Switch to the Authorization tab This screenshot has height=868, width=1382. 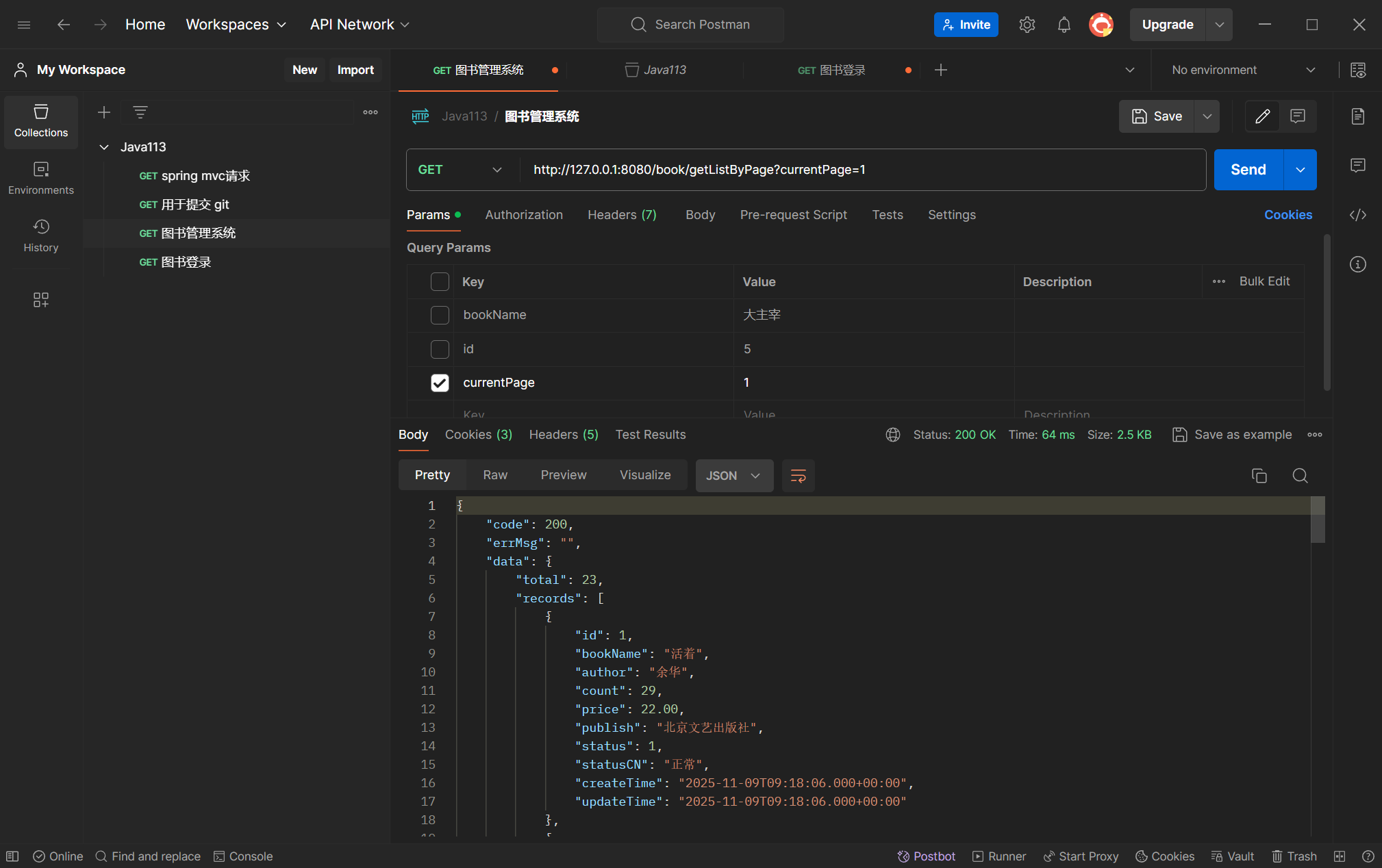pos(524,215)
